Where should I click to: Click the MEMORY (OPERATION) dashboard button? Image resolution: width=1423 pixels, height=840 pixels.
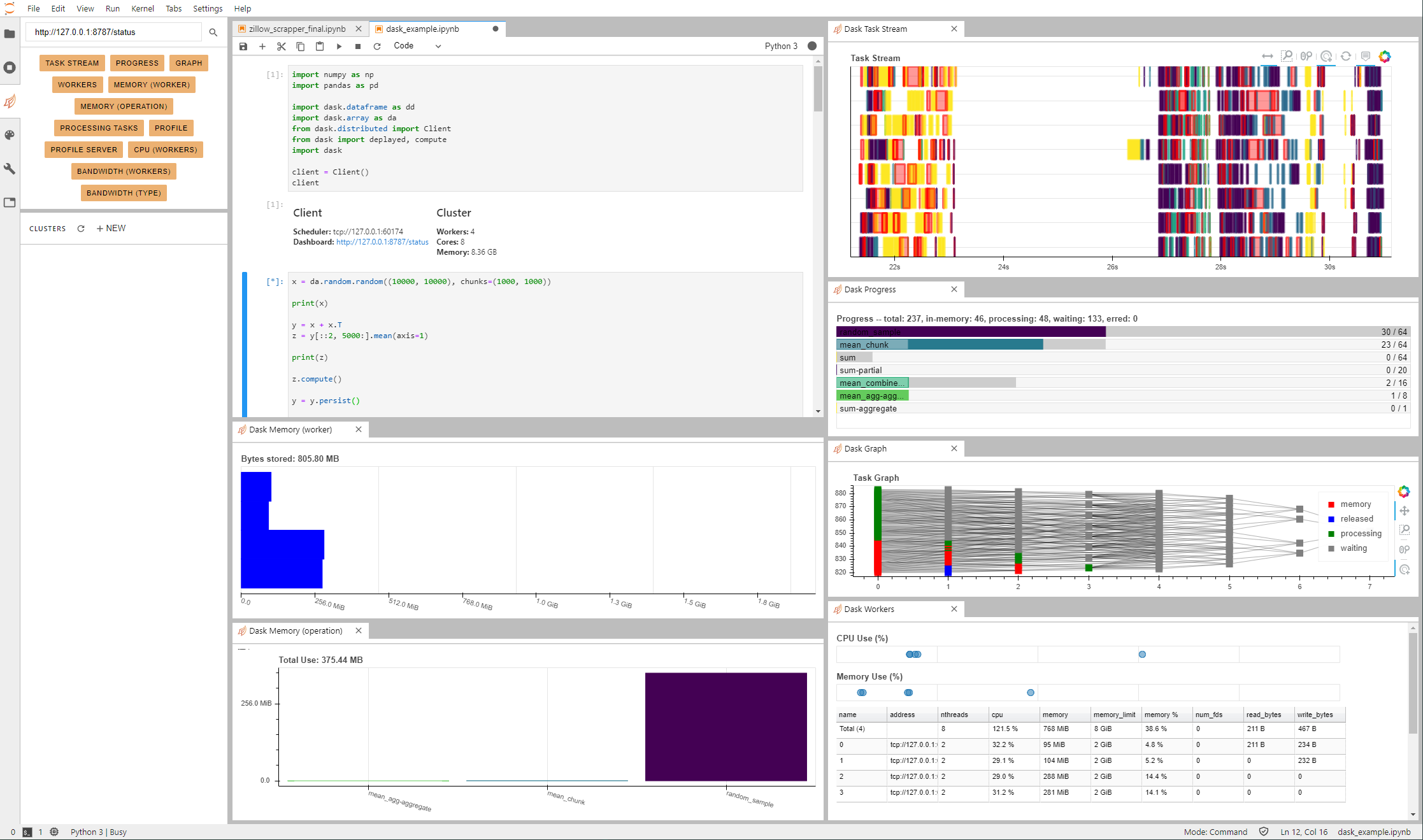pos(124,106)
